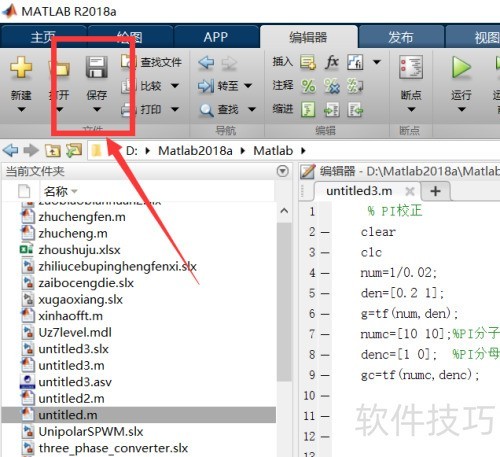Click the insert section icon

point(308,62)
